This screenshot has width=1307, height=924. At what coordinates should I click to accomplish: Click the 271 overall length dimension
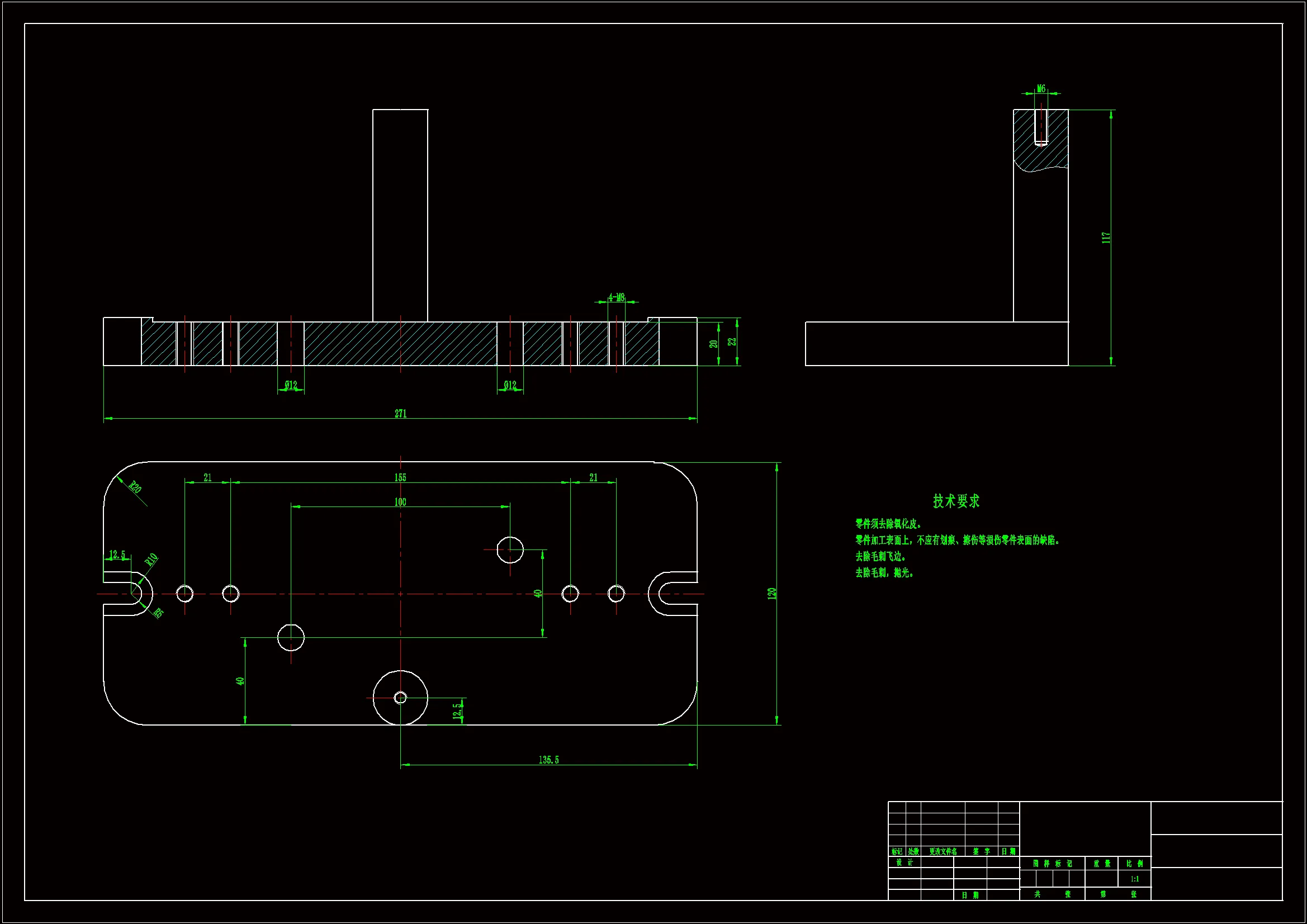[400, 413]
